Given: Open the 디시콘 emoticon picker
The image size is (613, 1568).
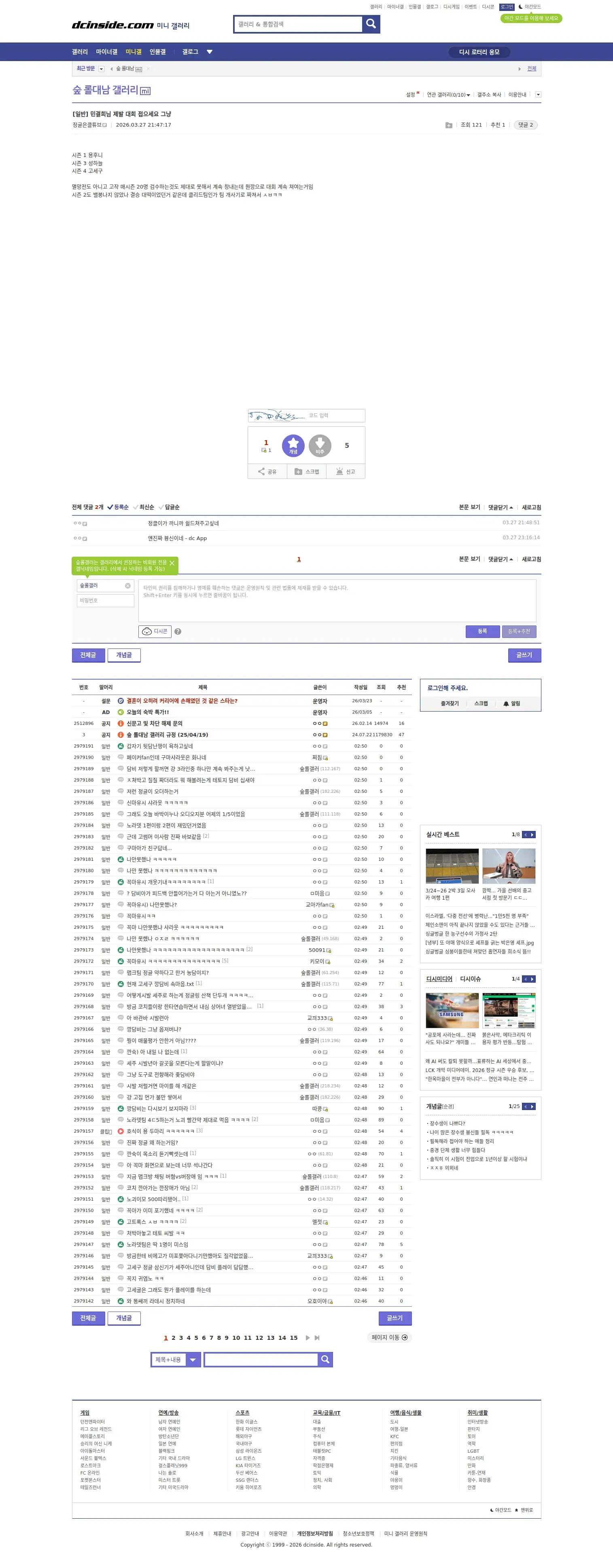Looking at the screenshot, I should [155, 631].
